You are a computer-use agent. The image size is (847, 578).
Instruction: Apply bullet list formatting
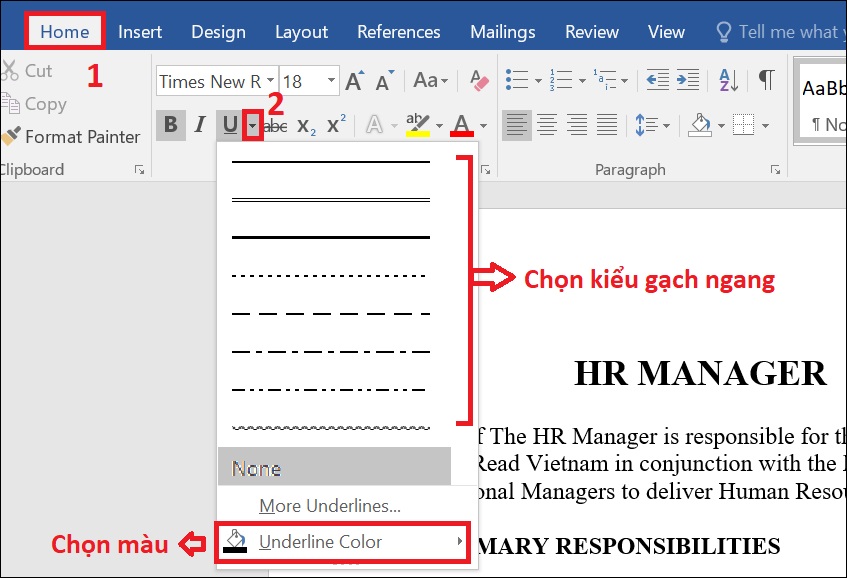coord(517,80)
